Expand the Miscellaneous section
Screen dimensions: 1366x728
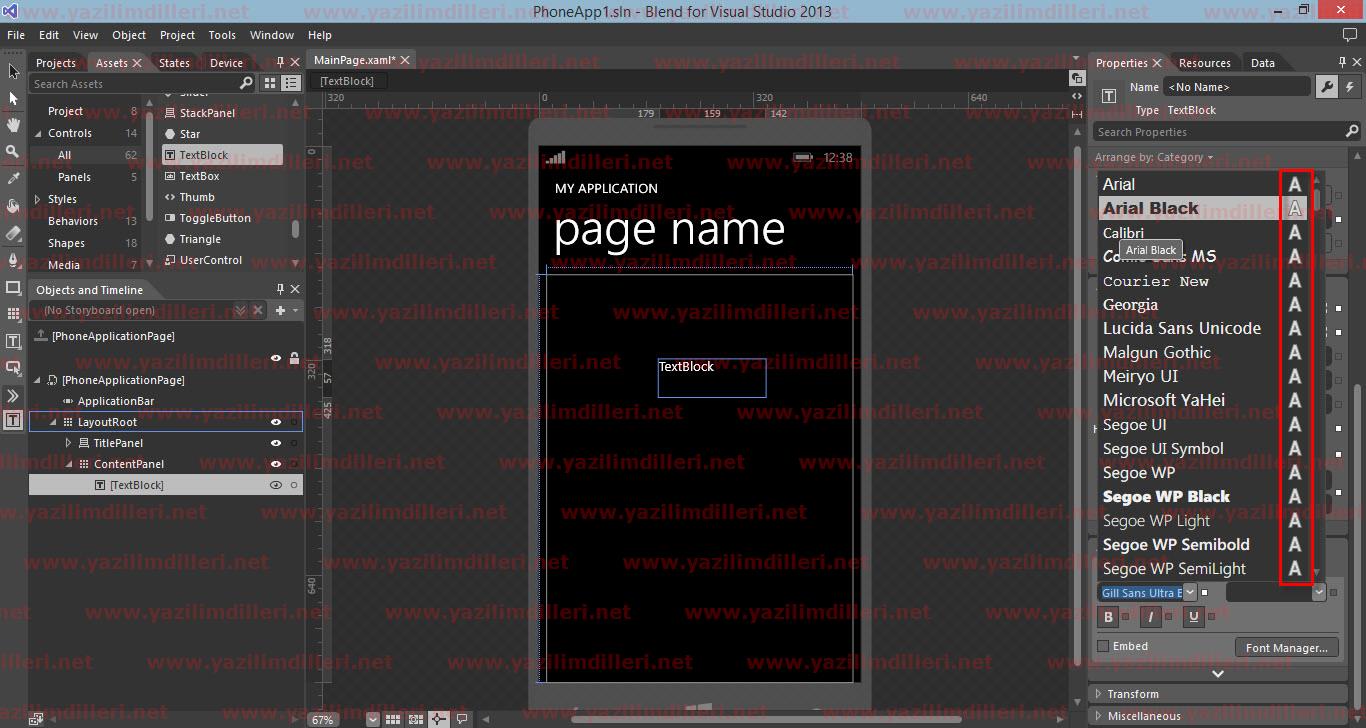(1099, 716)
